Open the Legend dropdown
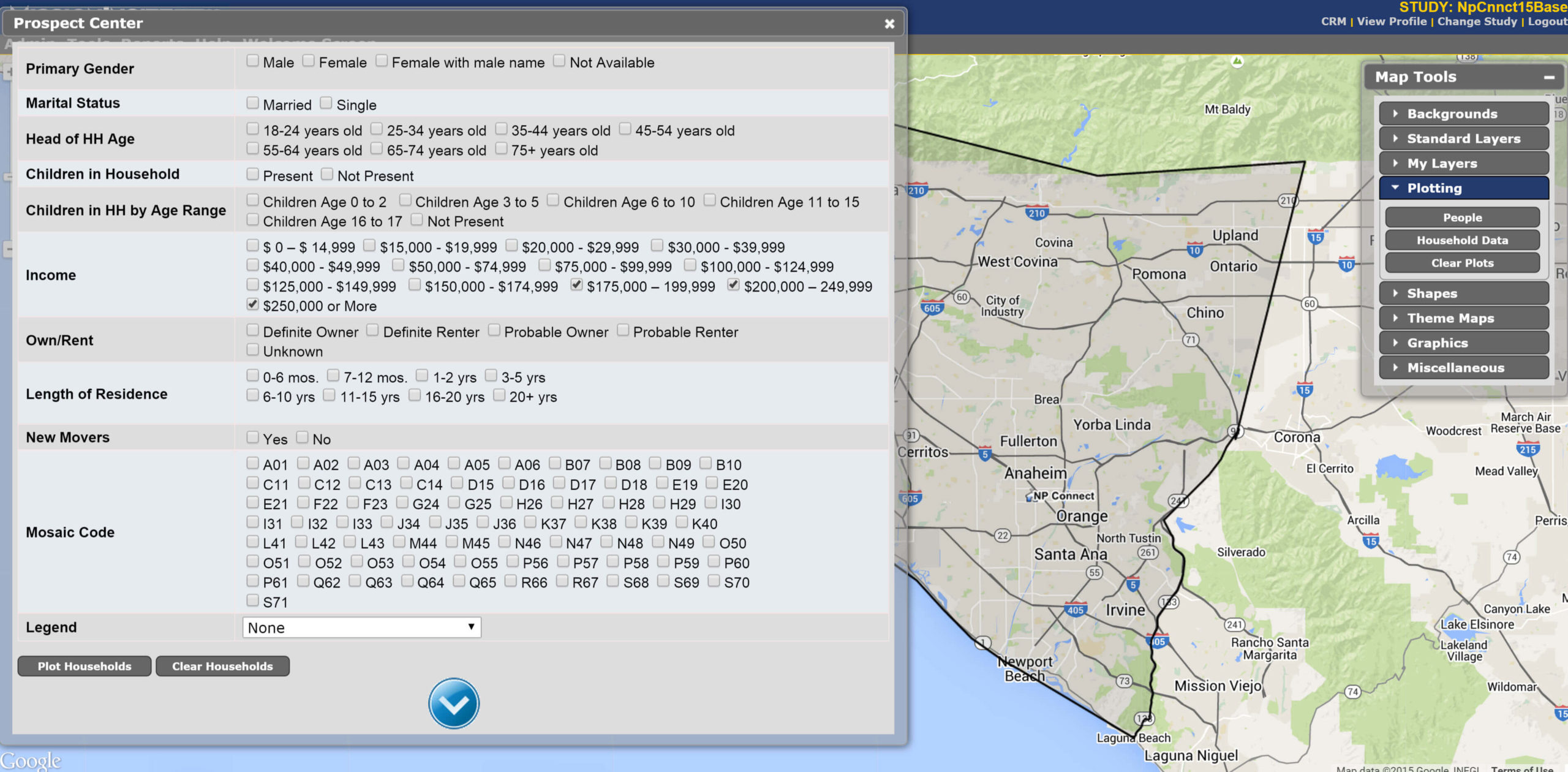Screen dimensions: 1568x772 click(361, 627)
